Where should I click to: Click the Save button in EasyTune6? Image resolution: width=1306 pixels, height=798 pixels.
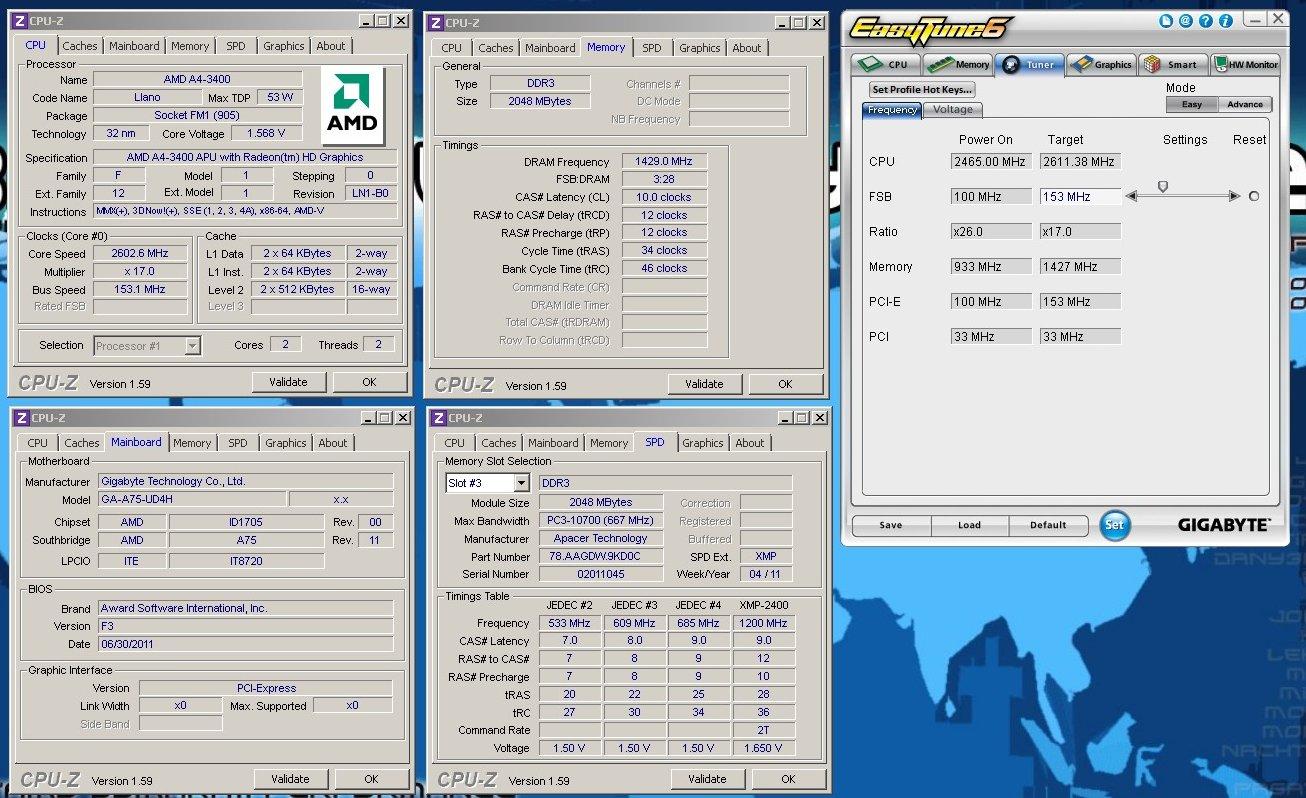891,525
